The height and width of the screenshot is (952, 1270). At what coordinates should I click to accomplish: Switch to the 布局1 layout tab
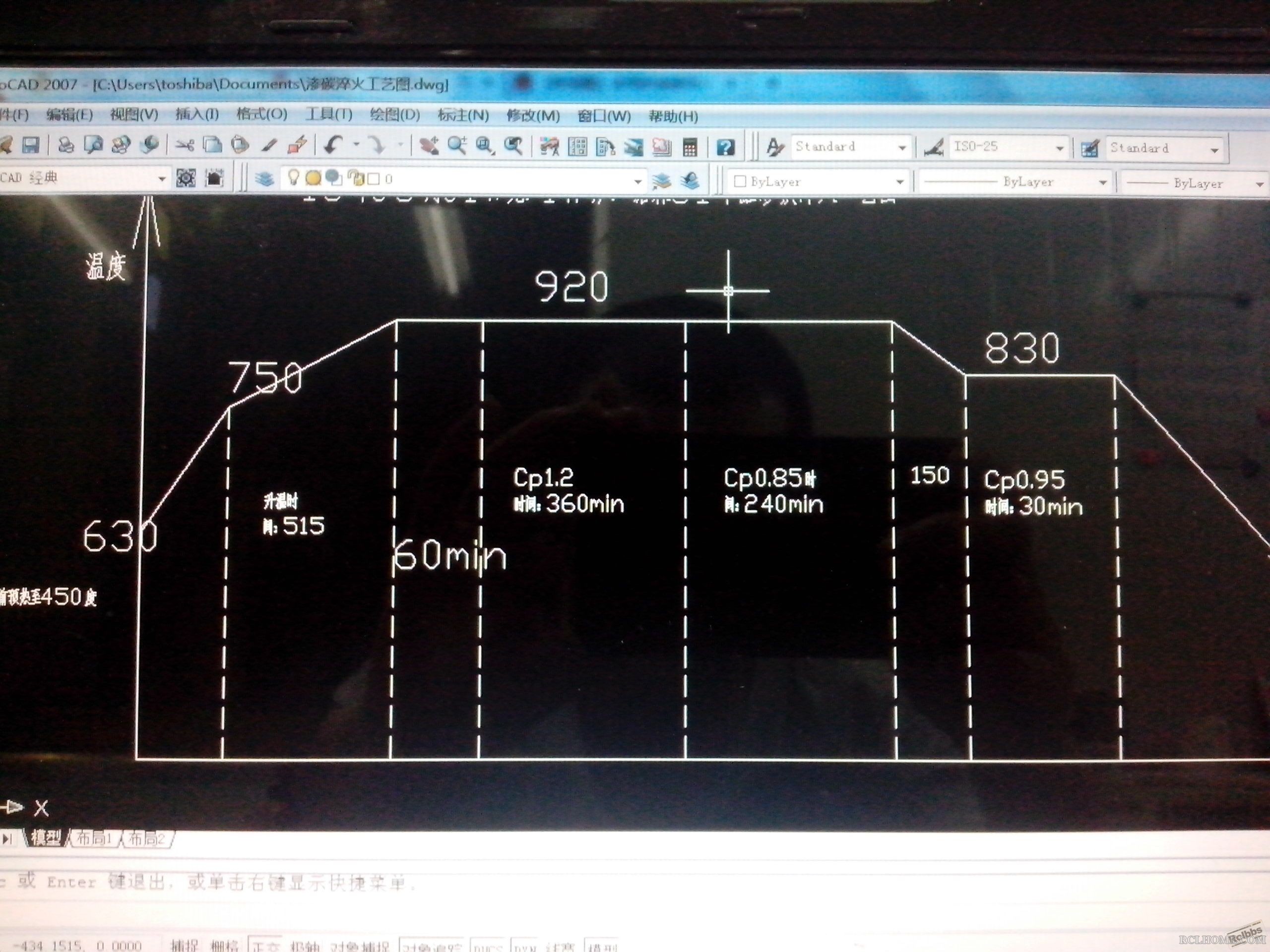(x=94, y=839)
